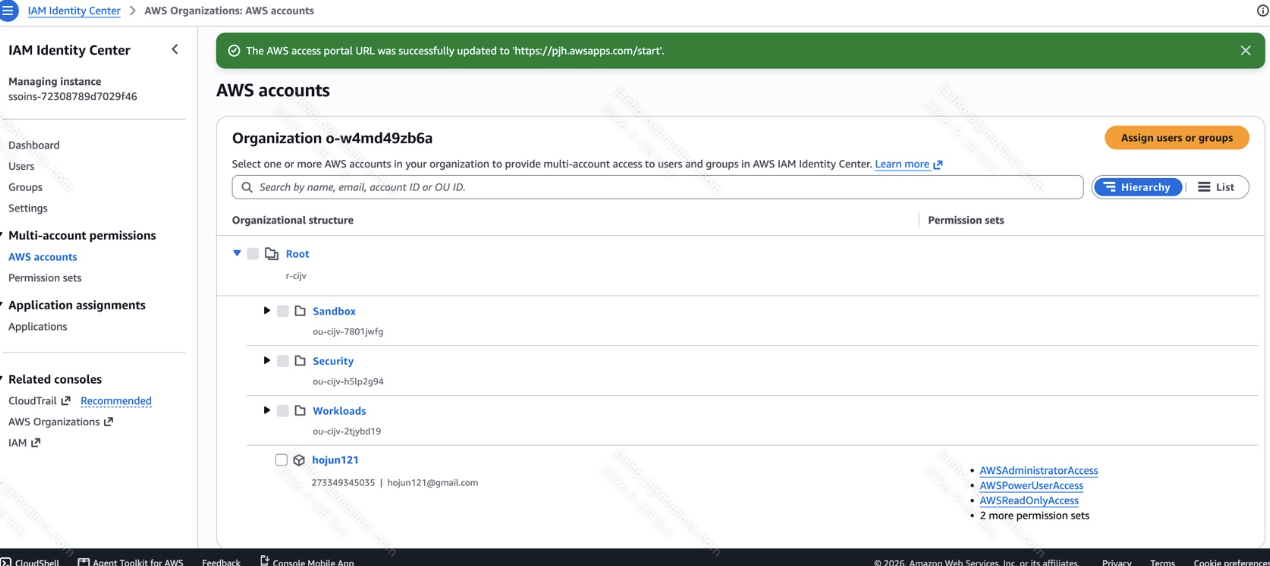1270x566 pixels.
Task: Click the AWS Organizations external link icon
Action: point(108,422)
